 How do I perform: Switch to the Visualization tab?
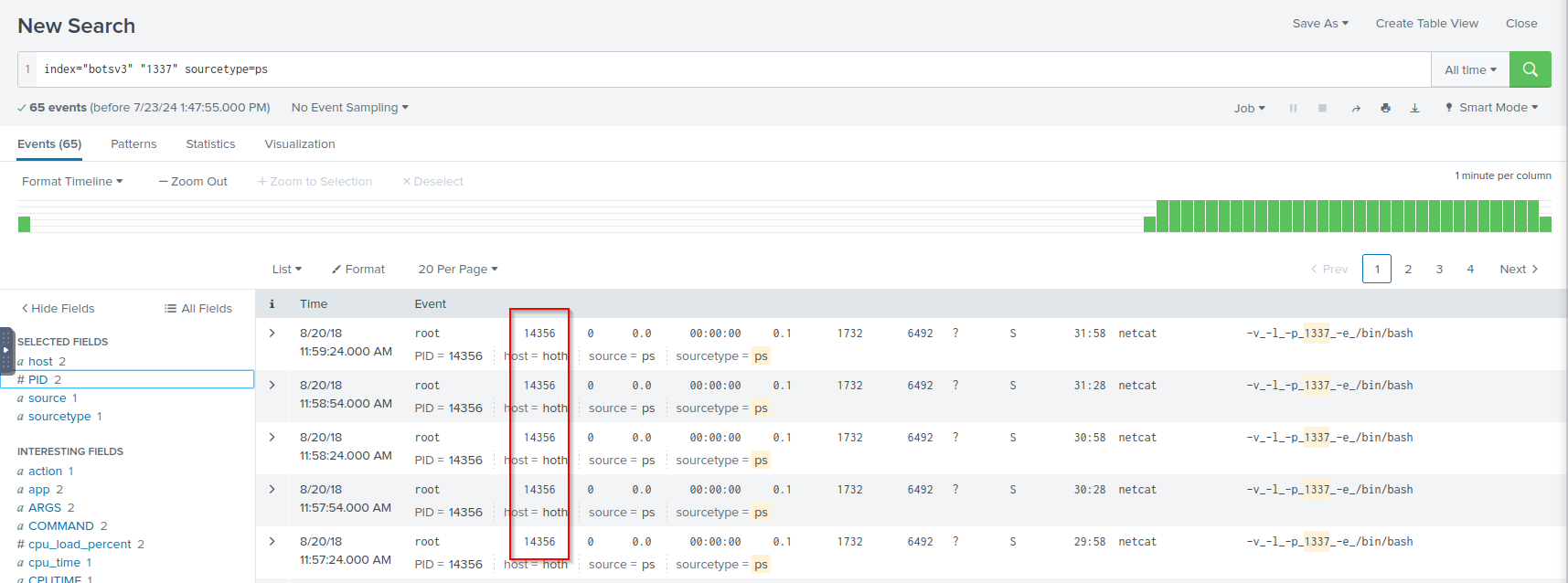coord(299,144)
